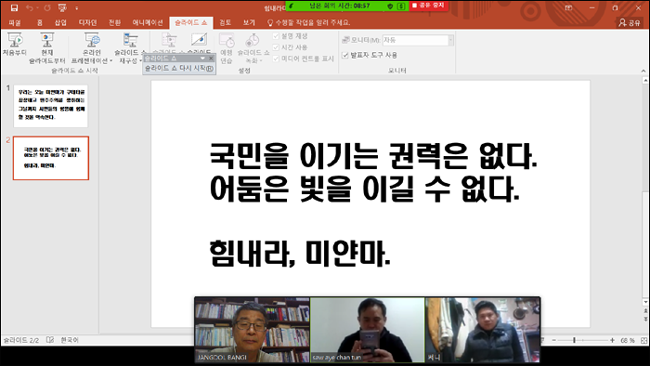Image resolution: width=650 pixels, height=366 pixels.
Task: Open the Customize Quick Access Toolbar arrow
Action: (77, 8)
